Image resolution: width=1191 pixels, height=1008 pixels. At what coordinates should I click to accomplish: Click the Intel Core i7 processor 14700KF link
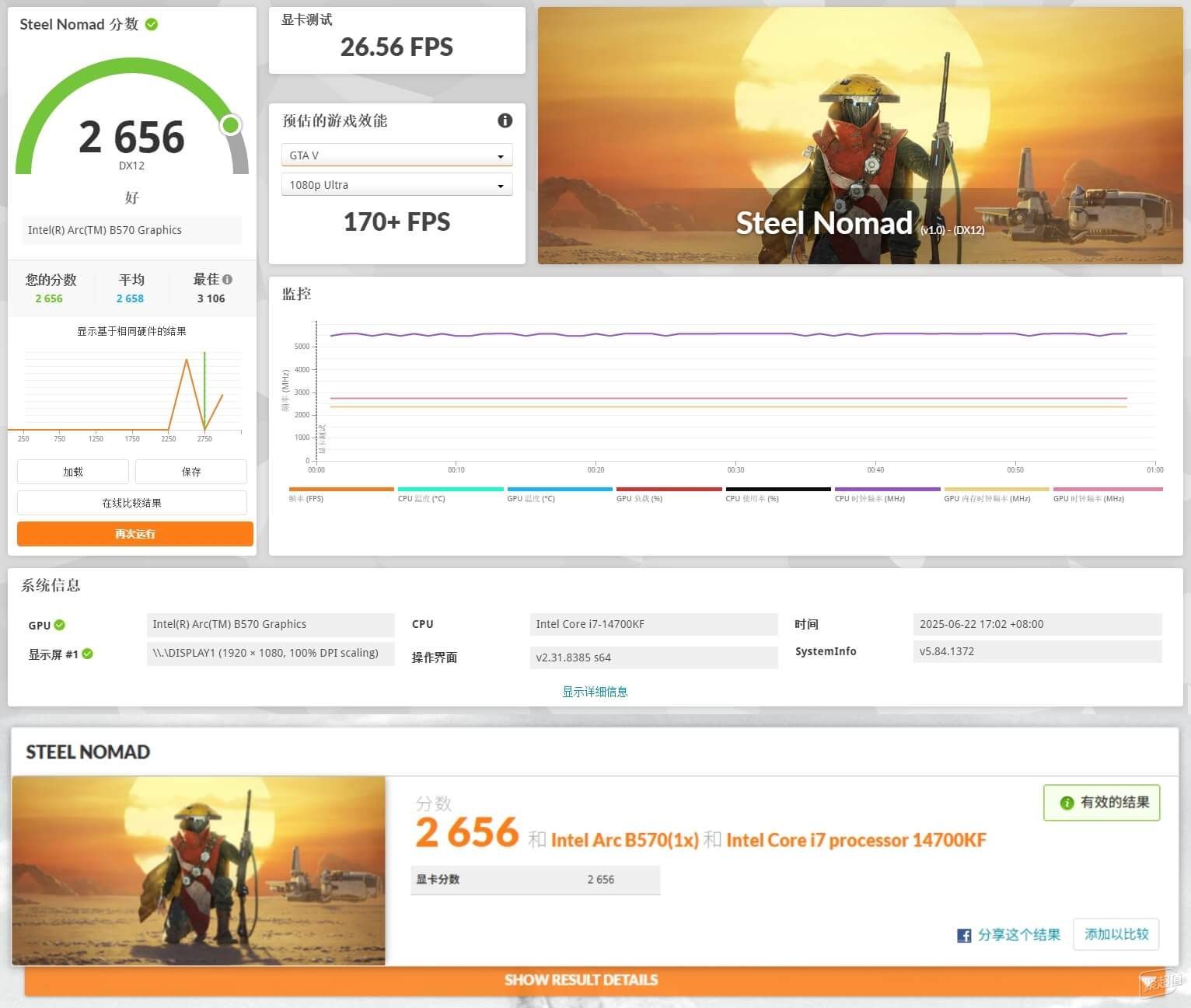[x=856, y=840]
